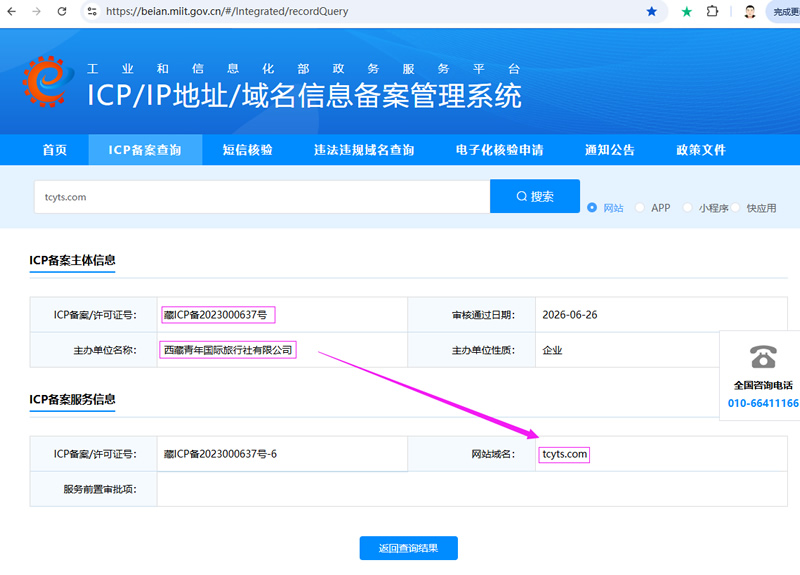Open the 违法违规域名查询 nav tab
Screen dimensions: 800x575
(364, 150)
